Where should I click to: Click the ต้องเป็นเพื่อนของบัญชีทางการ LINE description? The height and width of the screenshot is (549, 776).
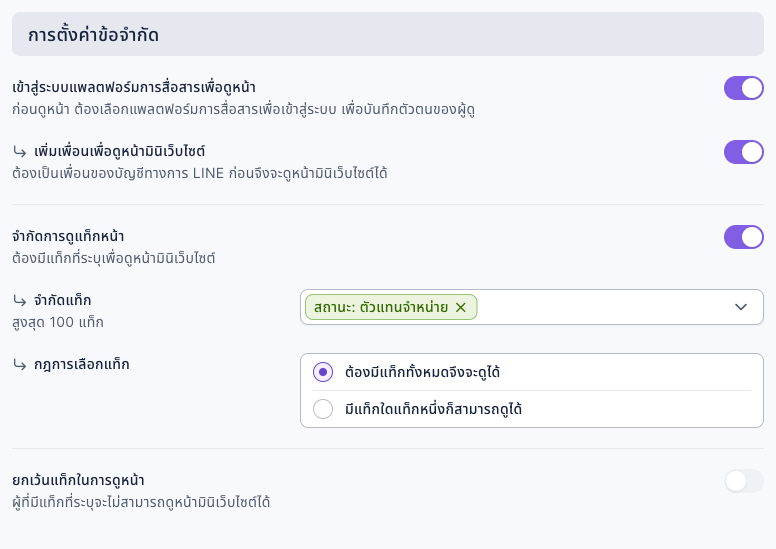click(x=199, y=173)
